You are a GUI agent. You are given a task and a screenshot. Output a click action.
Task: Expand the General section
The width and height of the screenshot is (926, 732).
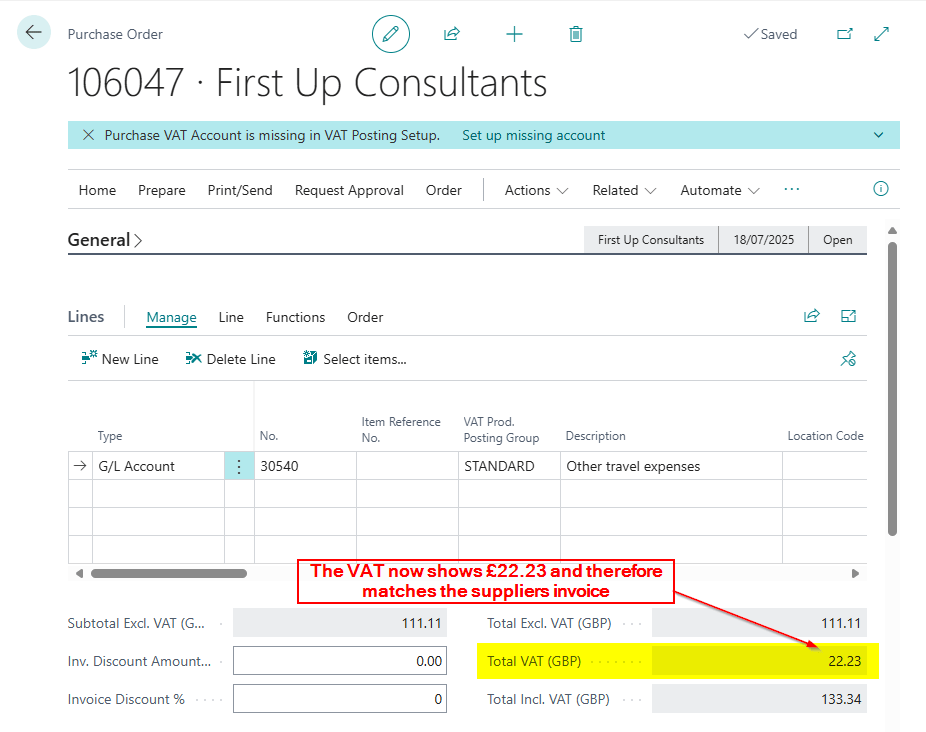coord(105,240)
